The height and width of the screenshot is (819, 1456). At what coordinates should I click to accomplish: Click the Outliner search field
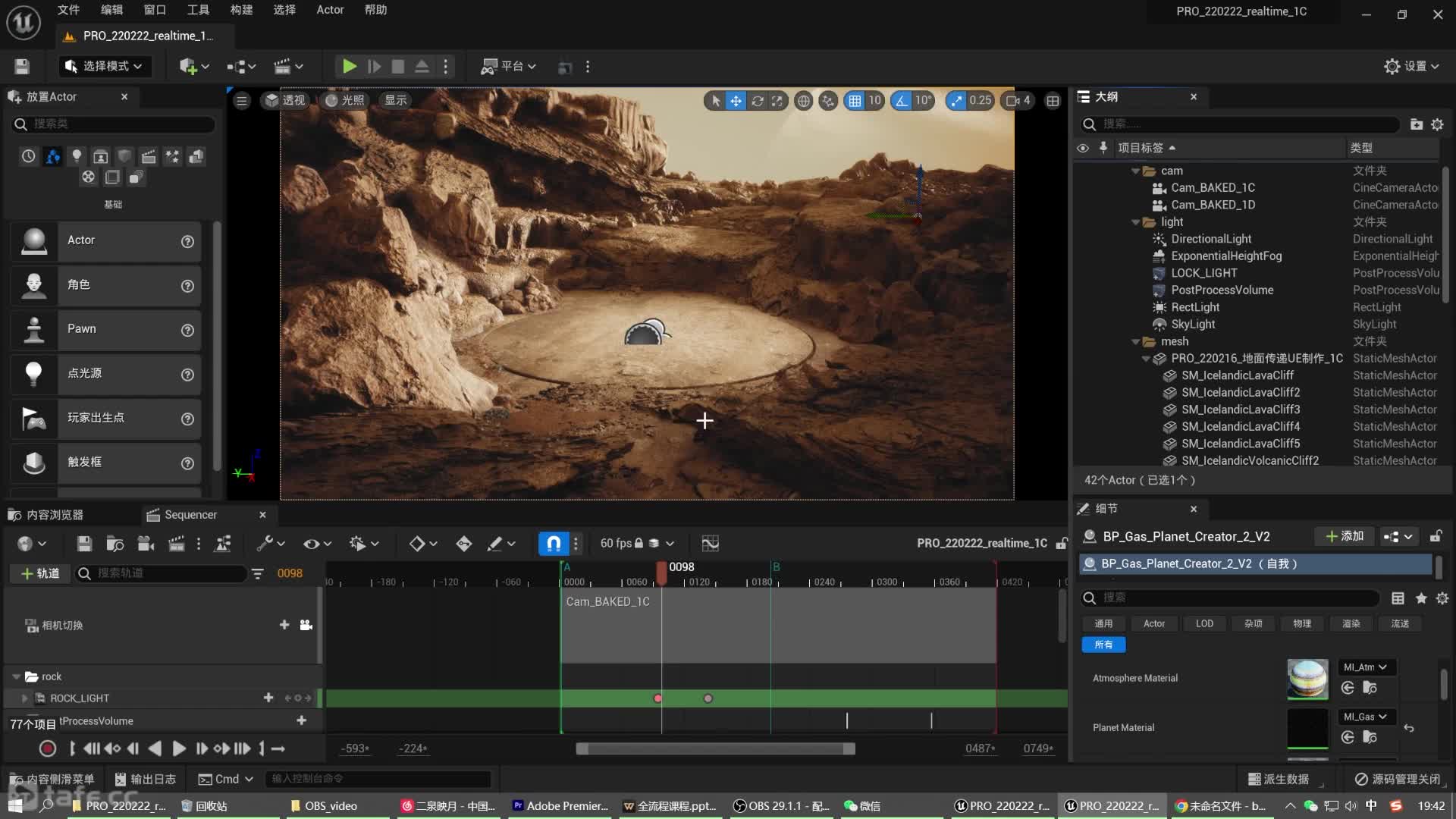click(x=1242, y=124)
